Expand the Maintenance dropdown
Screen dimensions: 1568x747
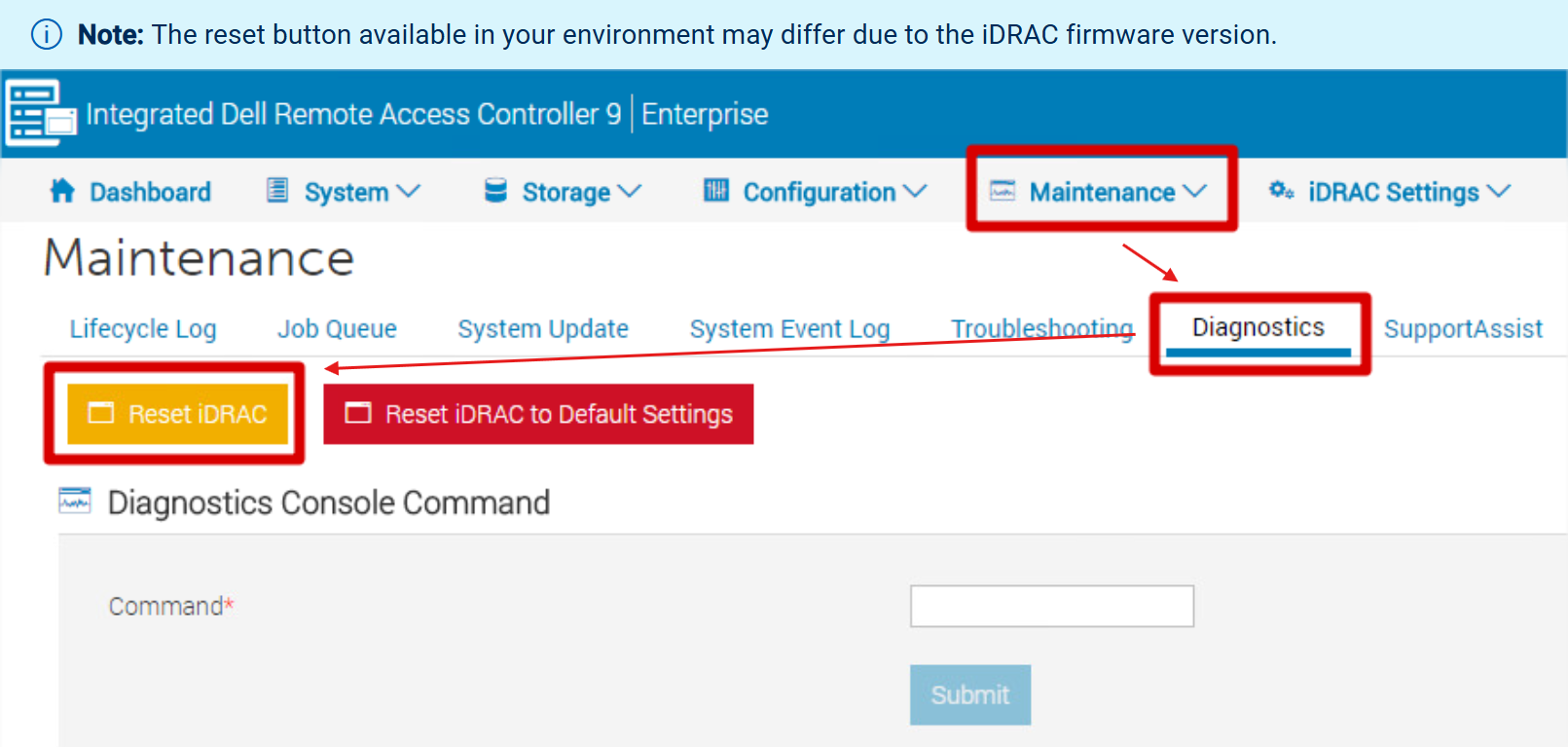[x=1197, y=191]
